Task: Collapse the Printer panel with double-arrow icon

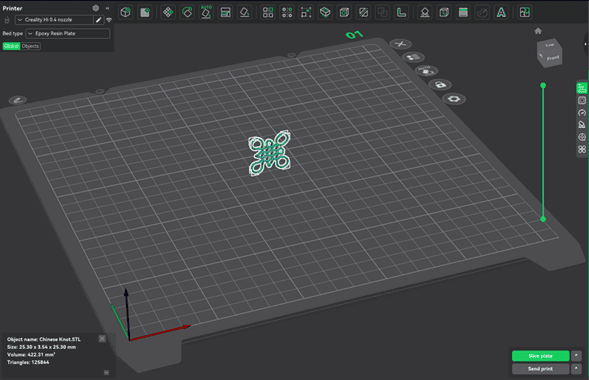Action: point(107,8)
